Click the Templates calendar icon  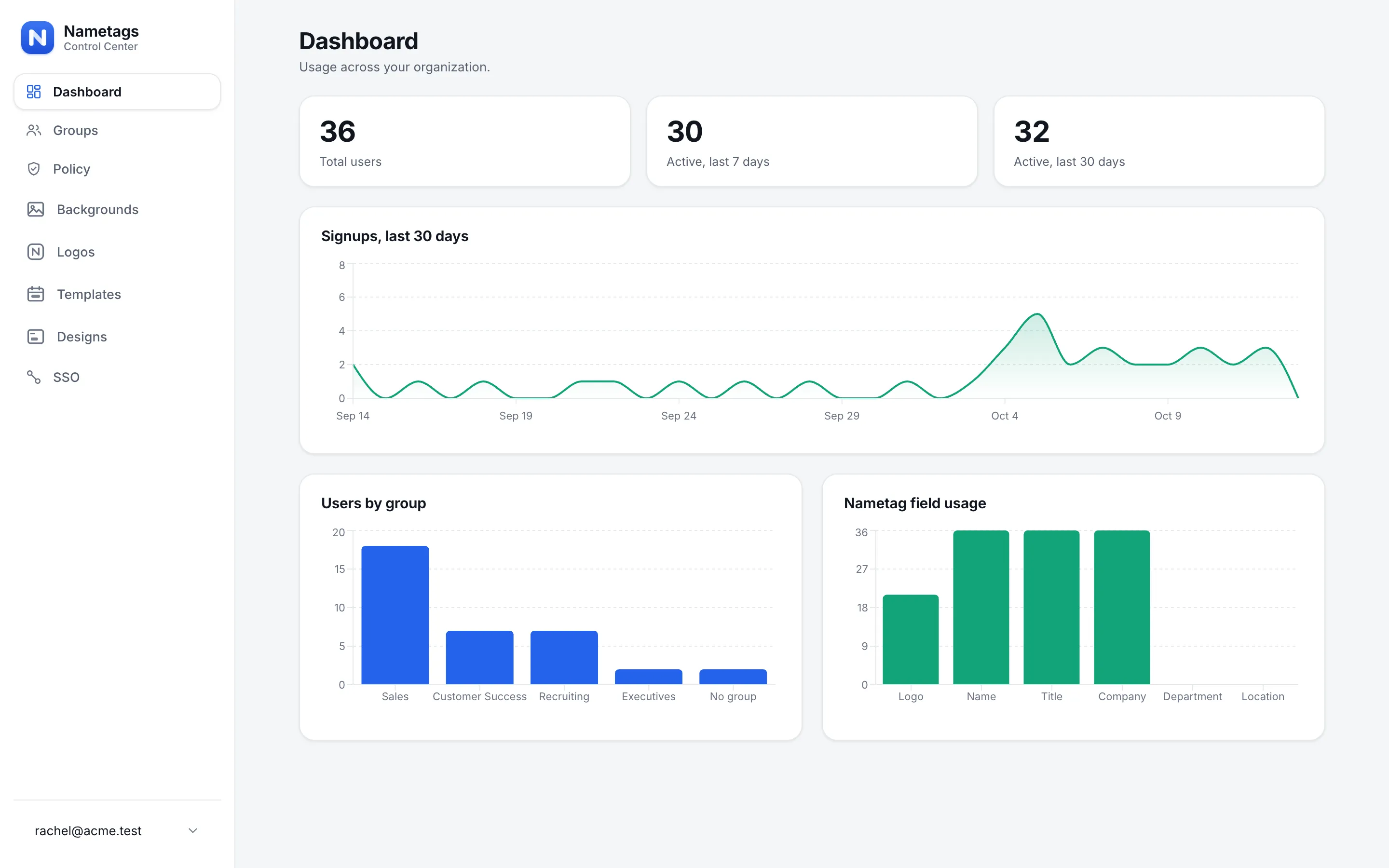coord(36,294)
